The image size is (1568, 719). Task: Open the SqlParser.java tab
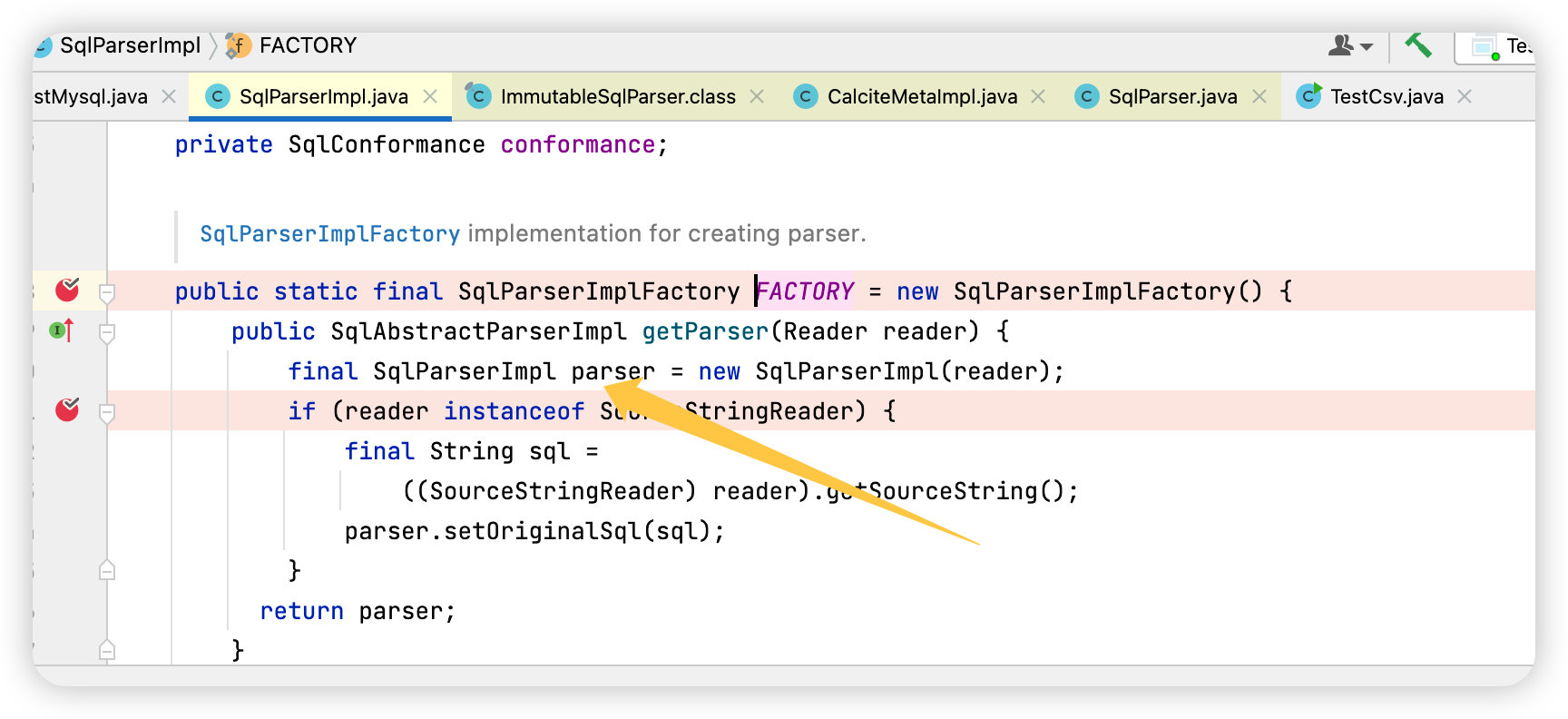[x=1172, y=96]
